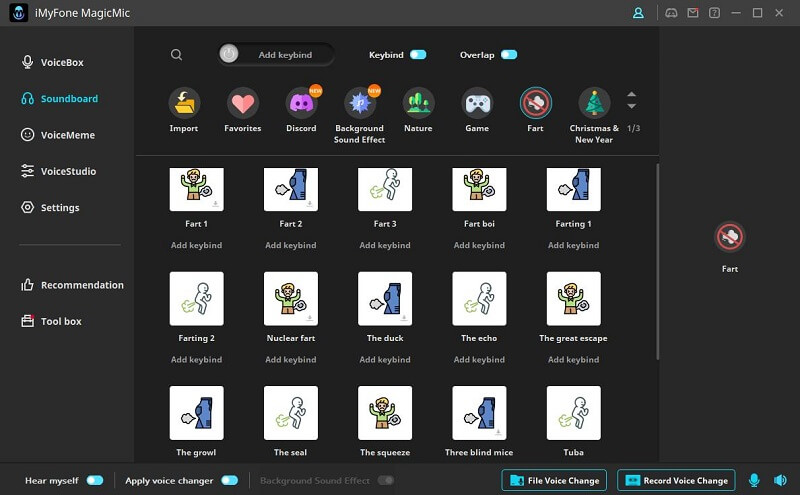
Task: Play the Farting 2 sound thumbnail
Action: coord(196,299)
